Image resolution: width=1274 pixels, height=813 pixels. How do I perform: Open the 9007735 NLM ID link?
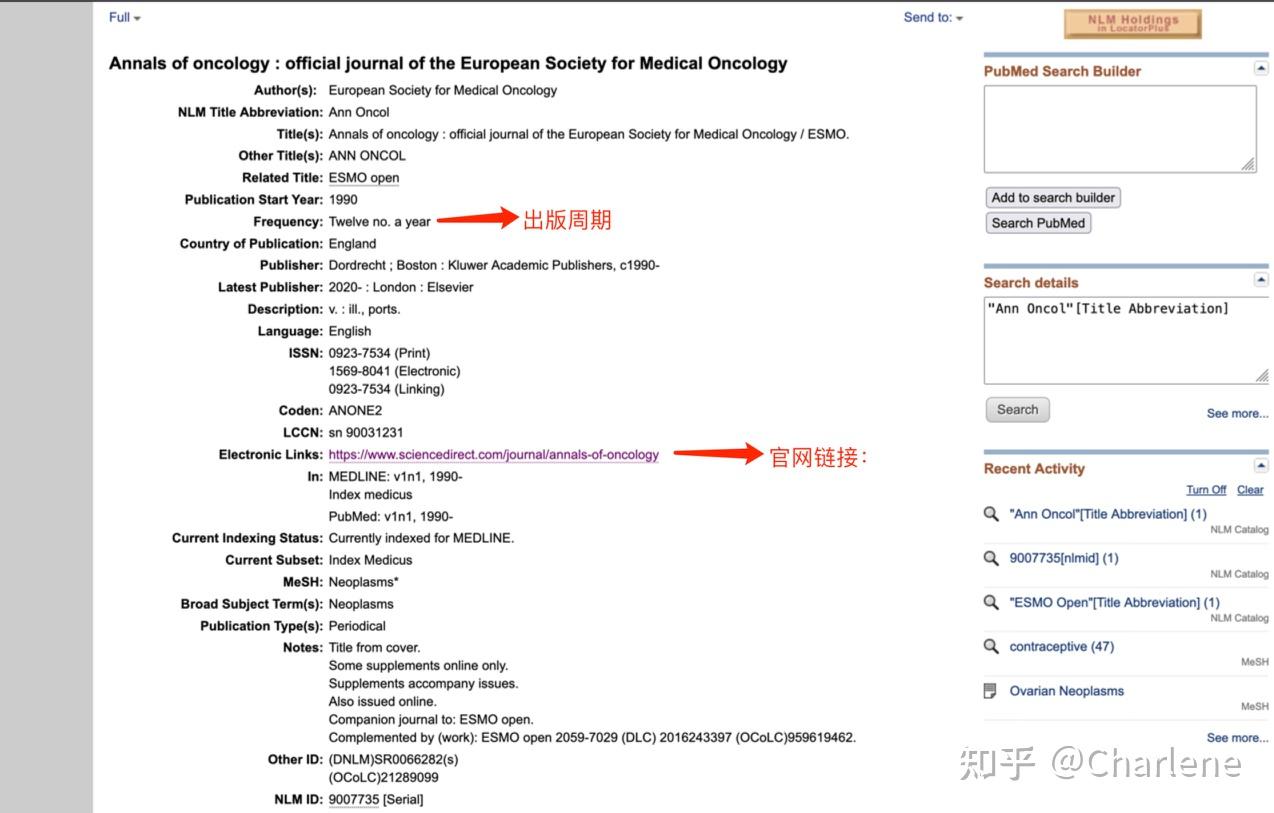pyautogui.click(x=352, y=799)
